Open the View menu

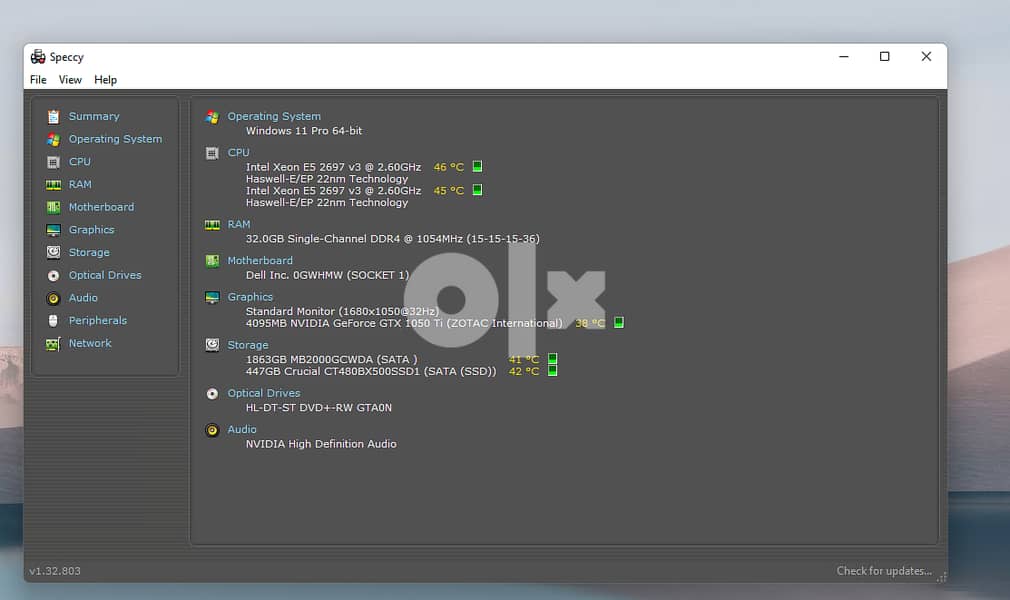click(x=70, y=80)
